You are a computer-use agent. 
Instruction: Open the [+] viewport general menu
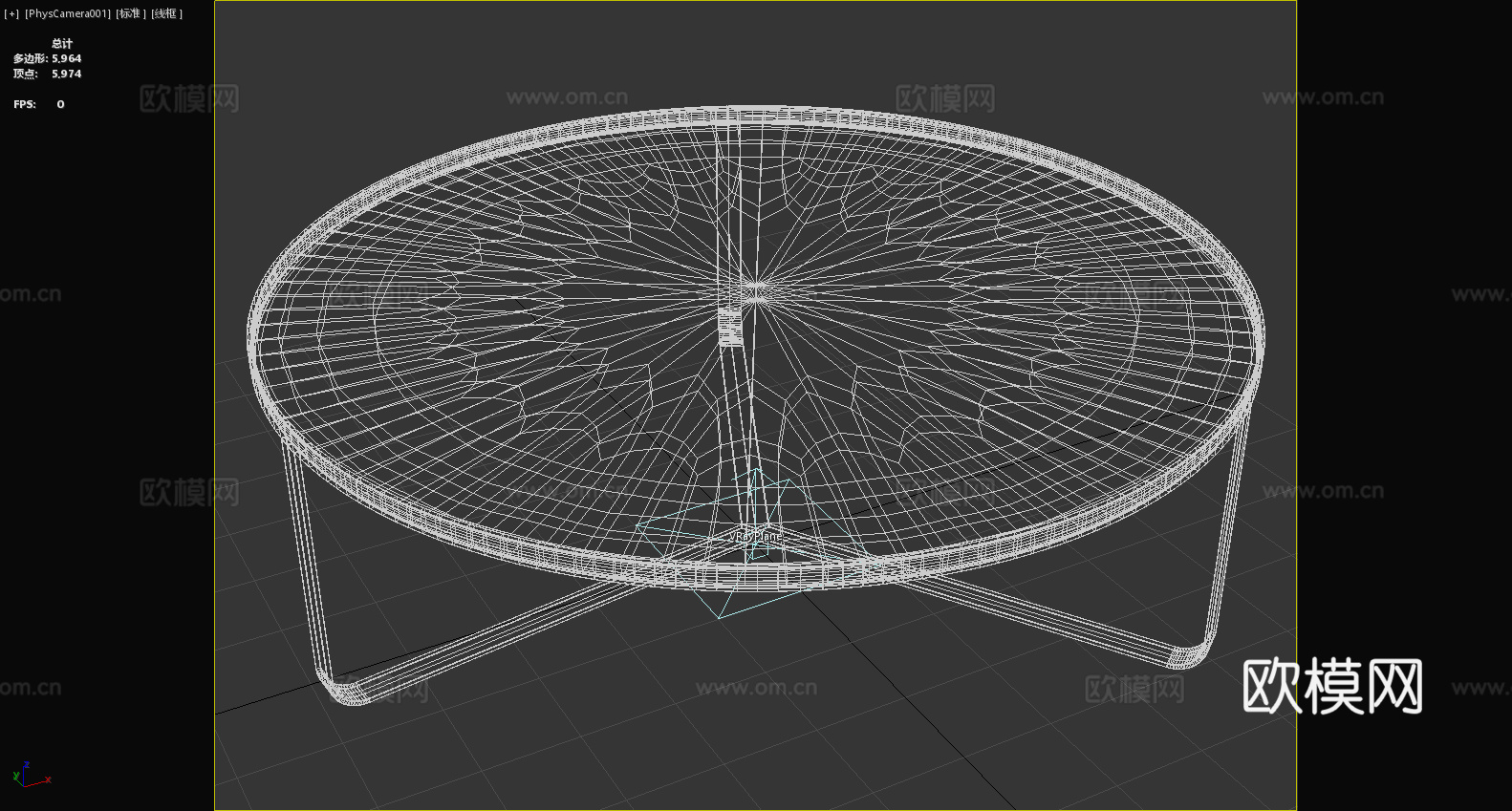pyautogui.click(x=11, y=13)
